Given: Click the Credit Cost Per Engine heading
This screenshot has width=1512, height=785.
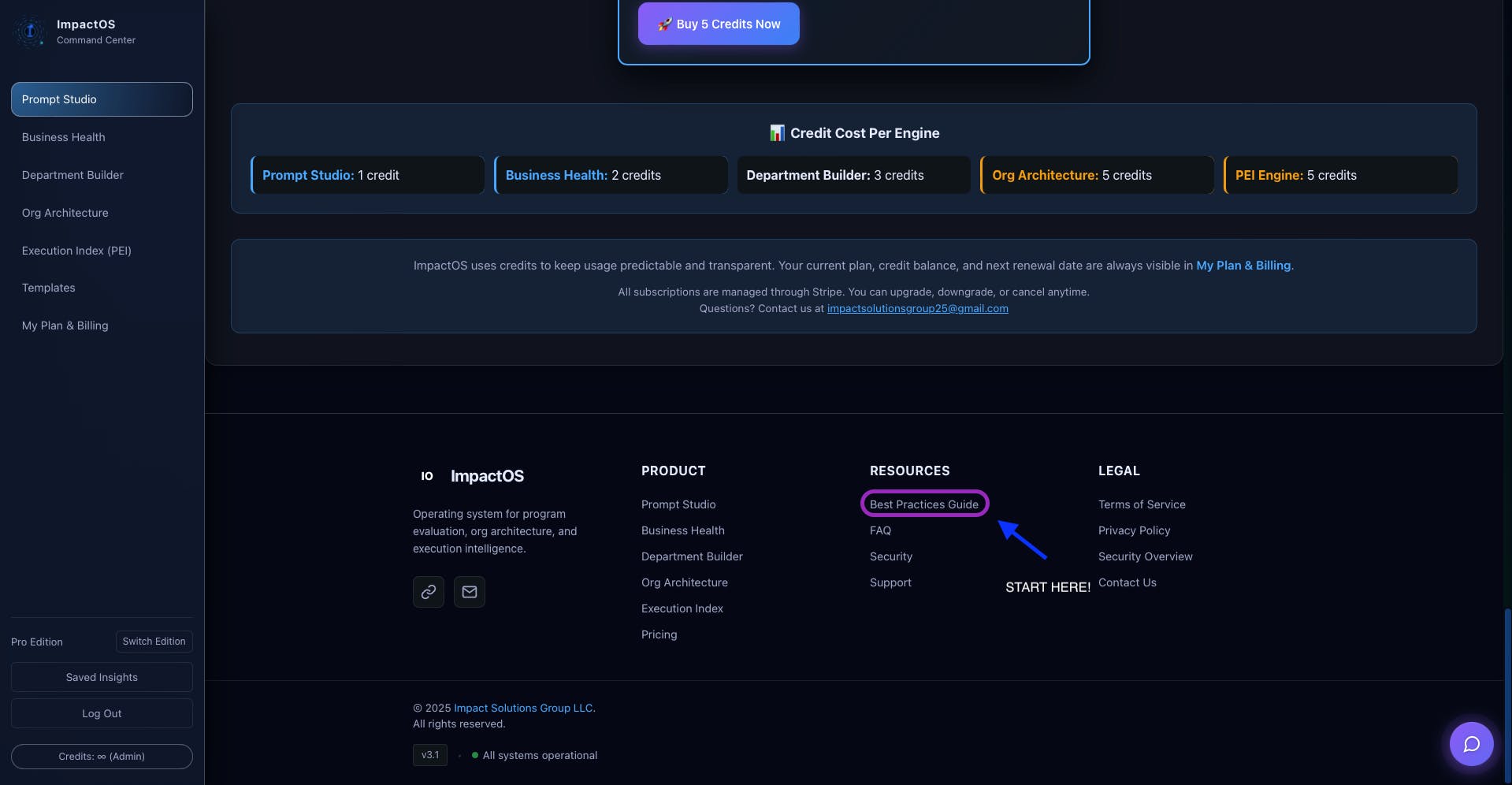Looking at the screenshot, I should (x=854, y=133).
